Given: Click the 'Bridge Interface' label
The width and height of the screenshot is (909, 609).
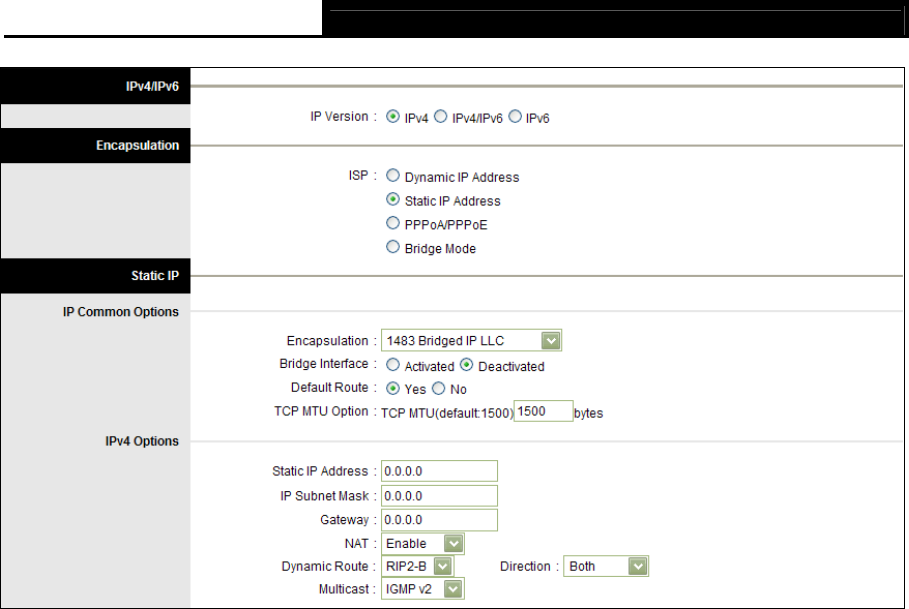Looking at the screenshot, I should (324, 363).
